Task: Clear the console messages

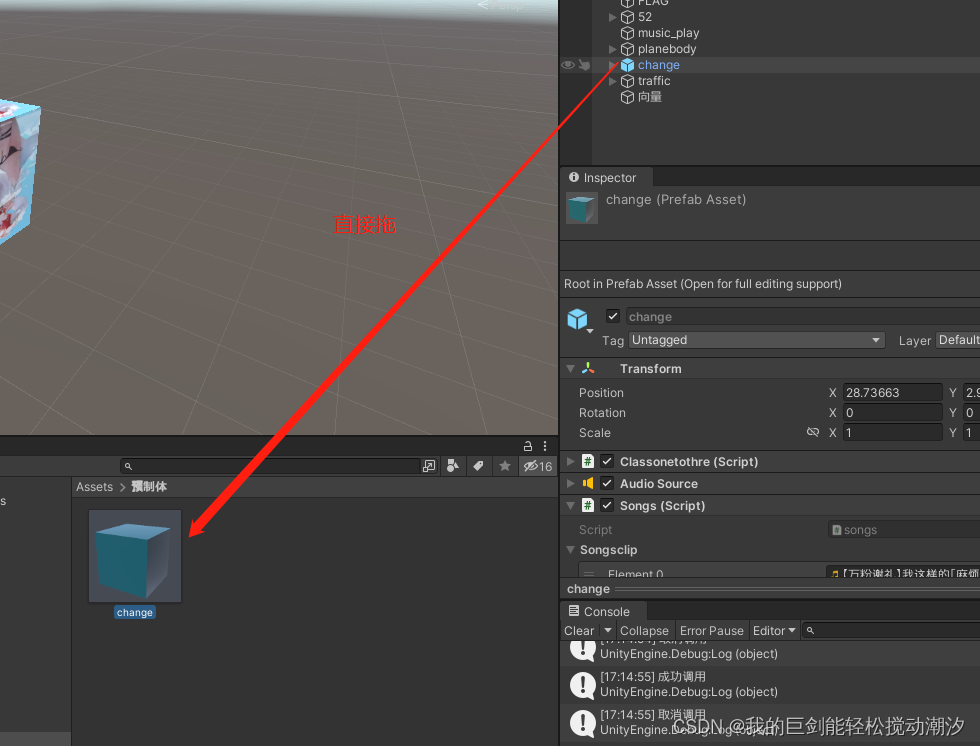Action: click(x=578, y=631)
